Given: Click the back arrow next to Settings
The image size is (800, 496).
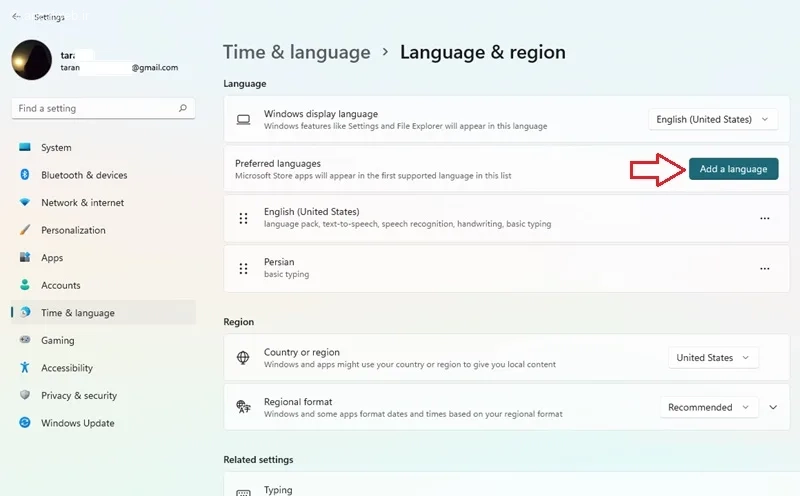Looking at the screenshot, I should pyautogui.click(x=16, y=16).
